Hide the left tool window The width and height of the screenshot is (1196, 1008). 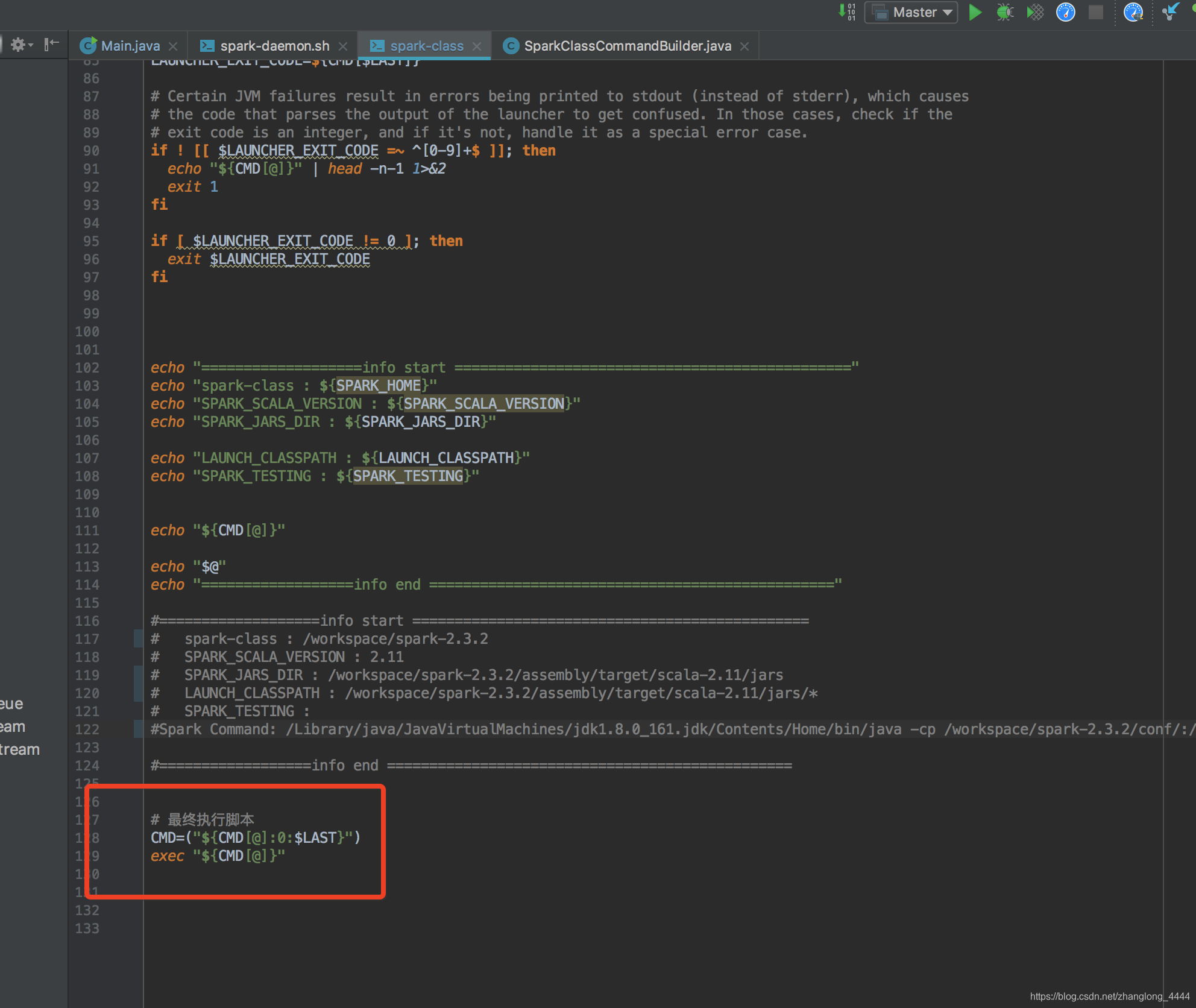pos(51,44)
